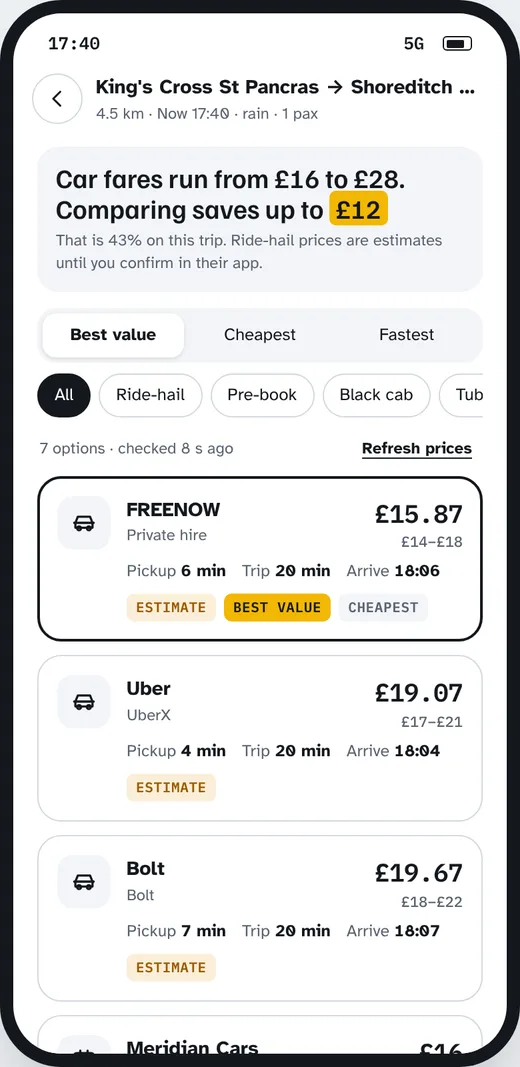This screenshot has height=1067, width=520.
Task: Tap the back arrow button
Action: coord(57,99)
